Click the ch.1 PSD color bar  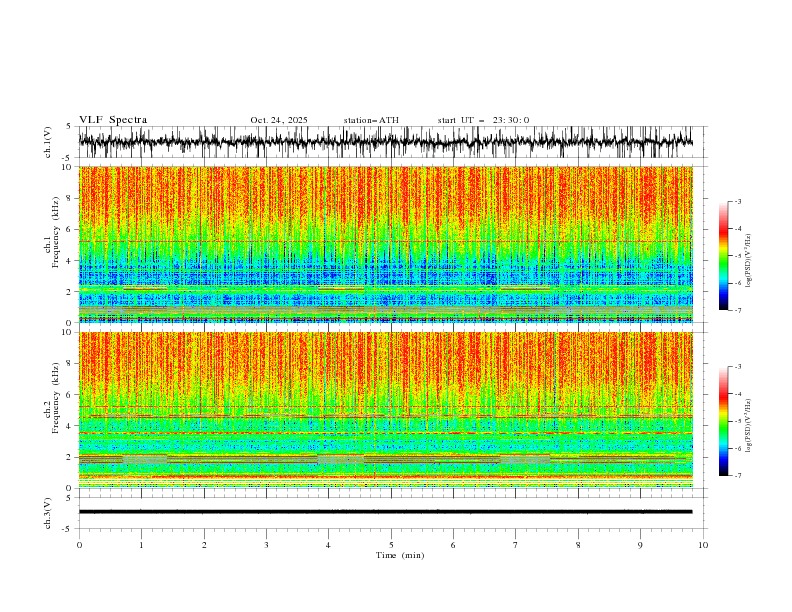click(x=724, y=256)
